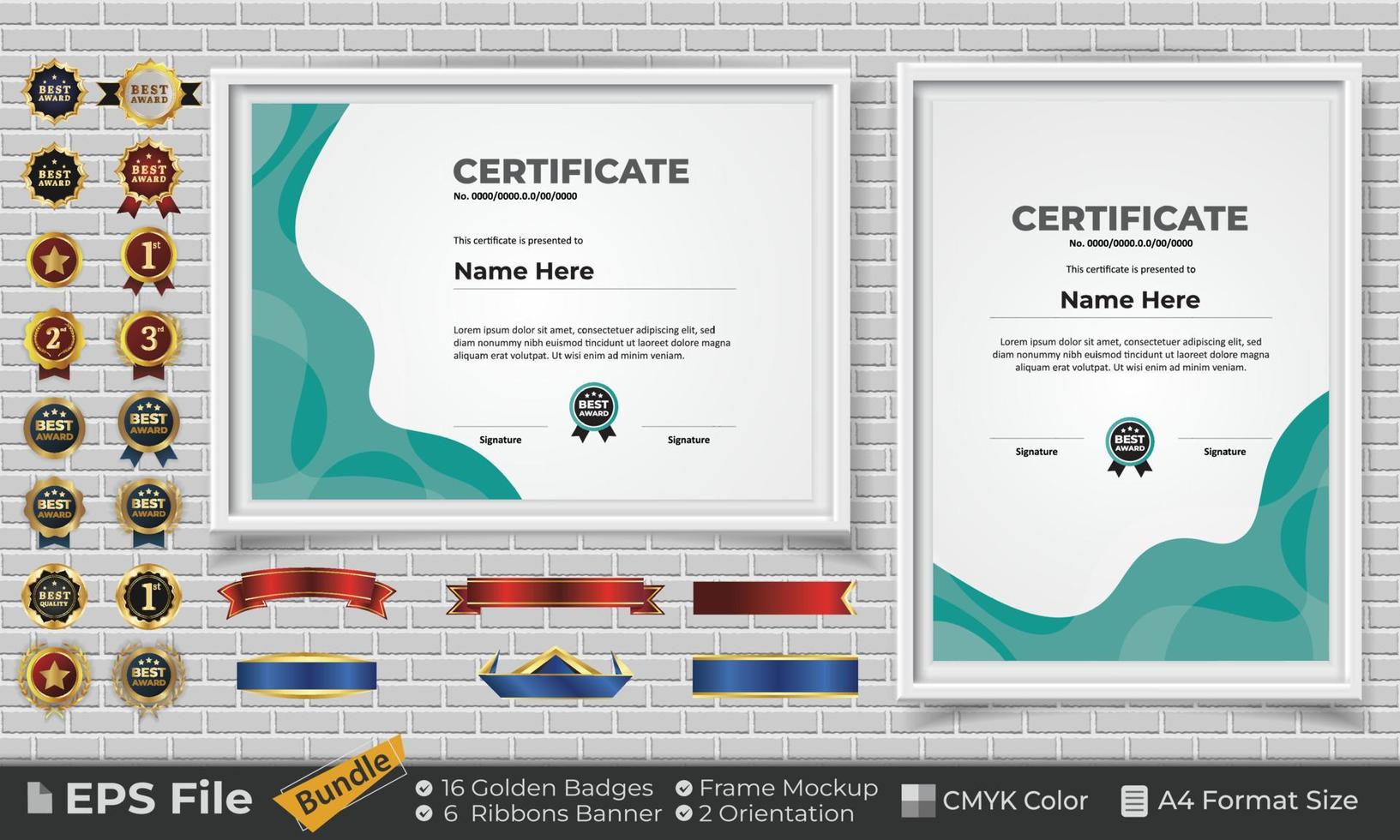Image resolution: width=1400 pixels, height=840 pixels.
Task: Click the yellow Bundle tag label
Action: point(341,783)
